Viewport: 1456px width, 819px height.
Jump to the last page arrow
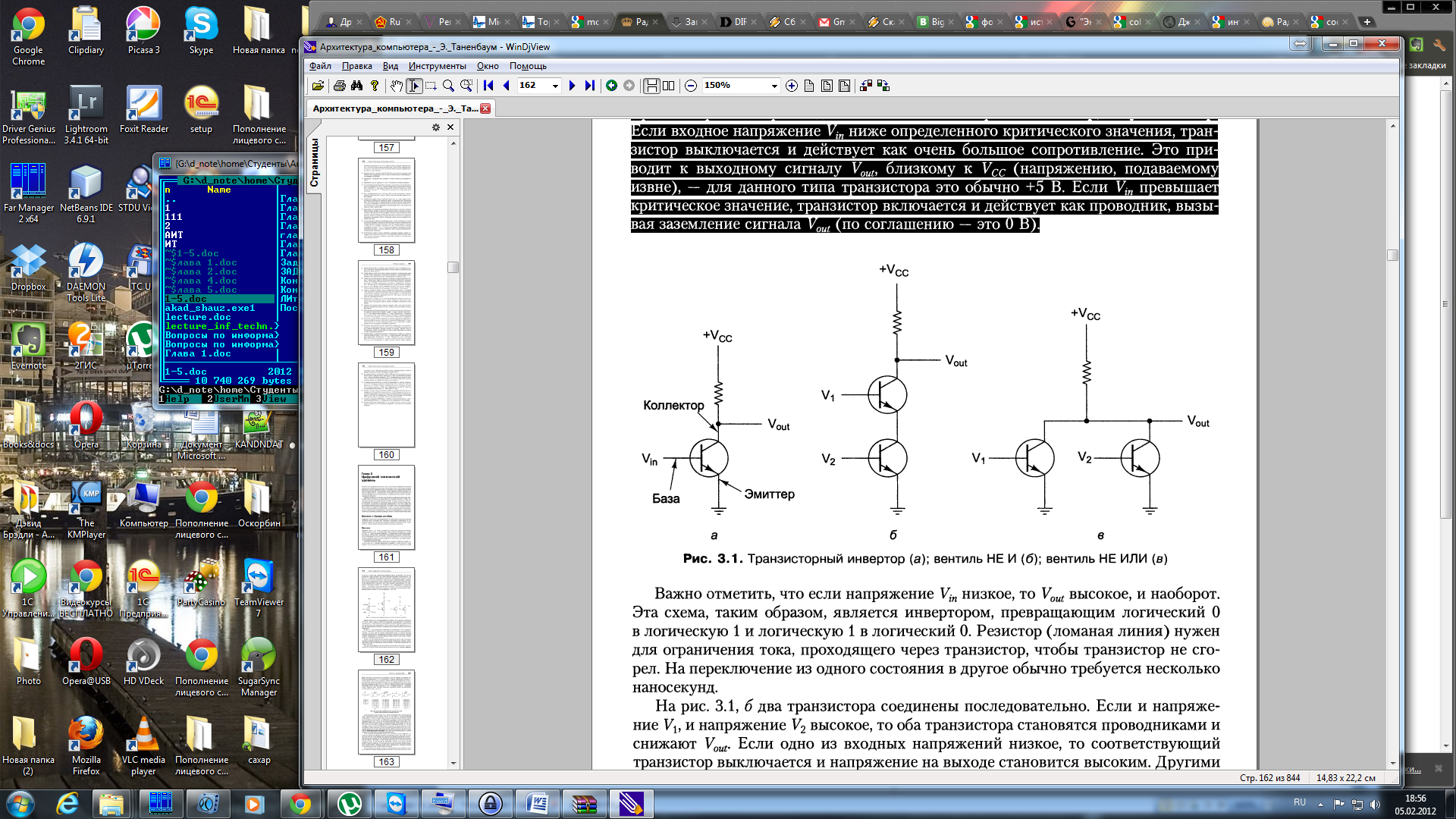(589, 86)
